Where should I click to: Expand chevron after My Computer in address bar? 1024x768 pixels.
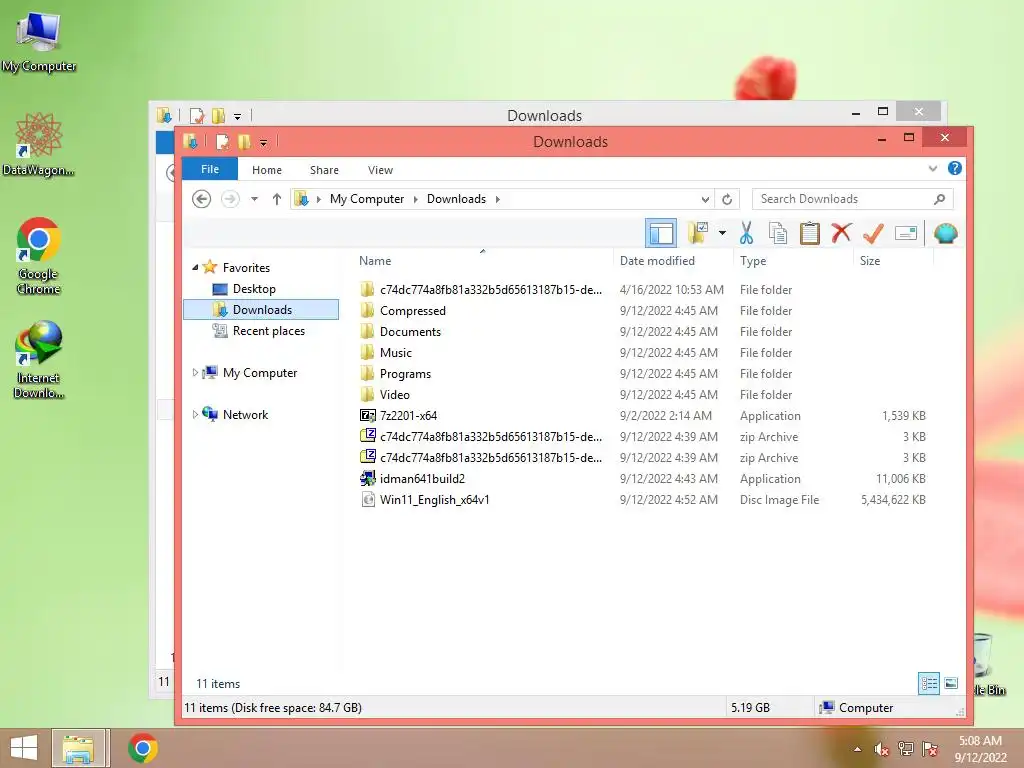pos(415,199)
